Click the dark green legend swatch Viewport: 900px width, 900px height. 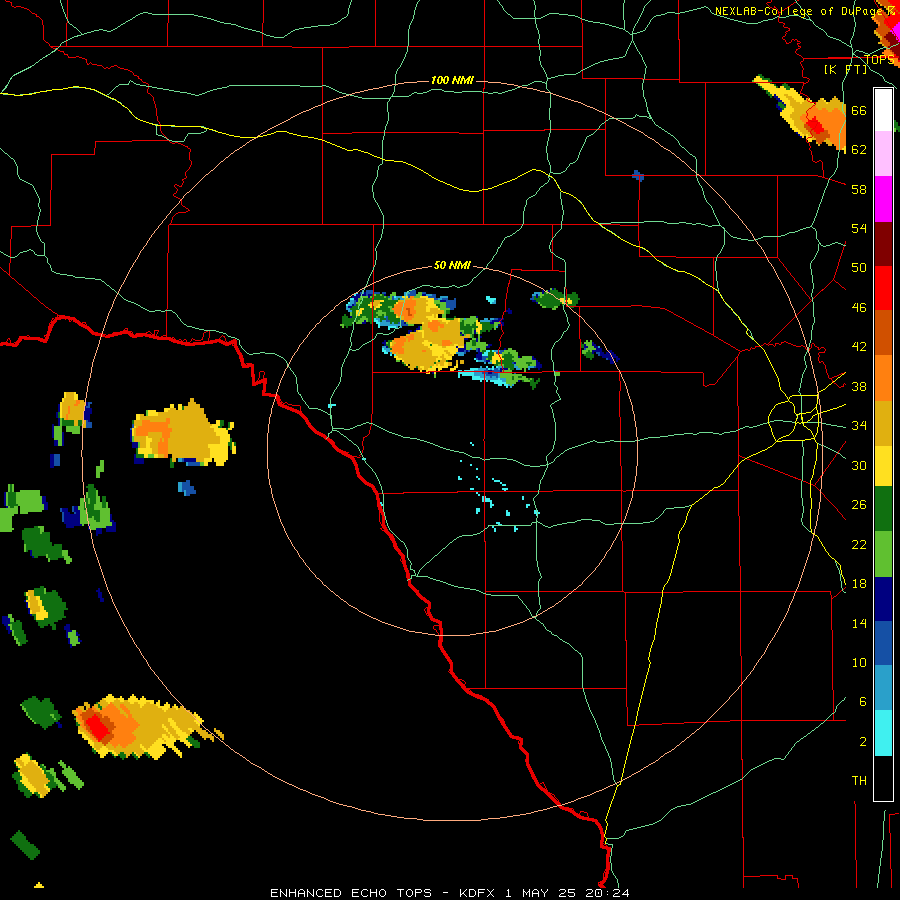click(x=883, y=510)
